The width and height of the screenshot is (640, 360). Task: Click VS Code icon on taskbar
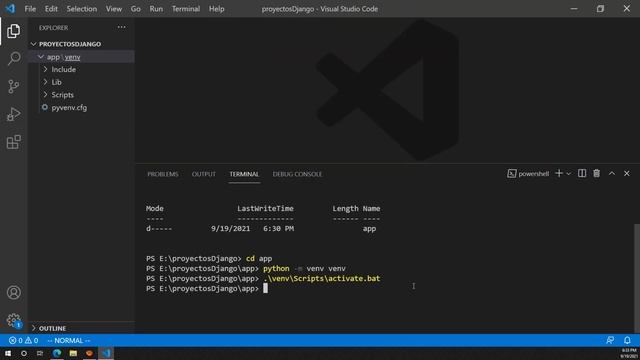pos(106,353)
